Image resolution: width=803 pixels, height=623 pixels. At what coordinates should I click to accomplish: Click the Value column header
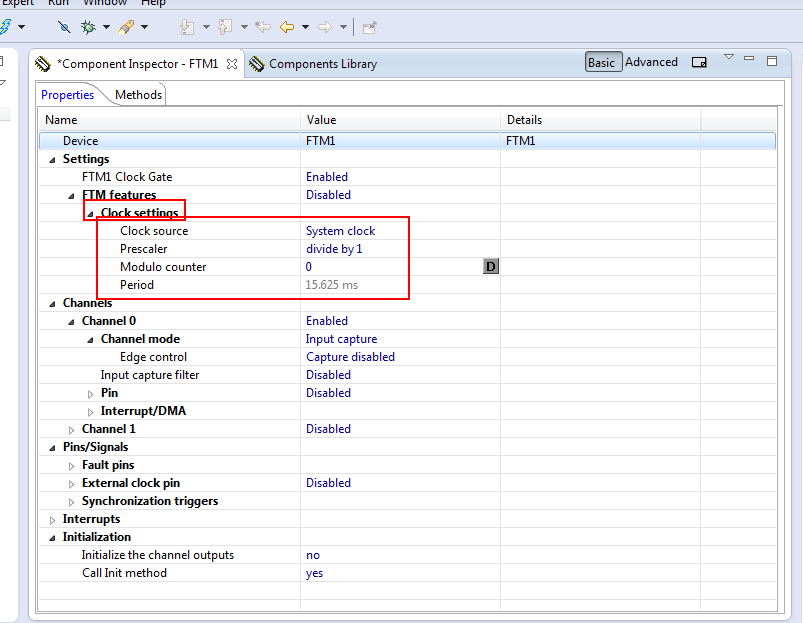point(400,120)
